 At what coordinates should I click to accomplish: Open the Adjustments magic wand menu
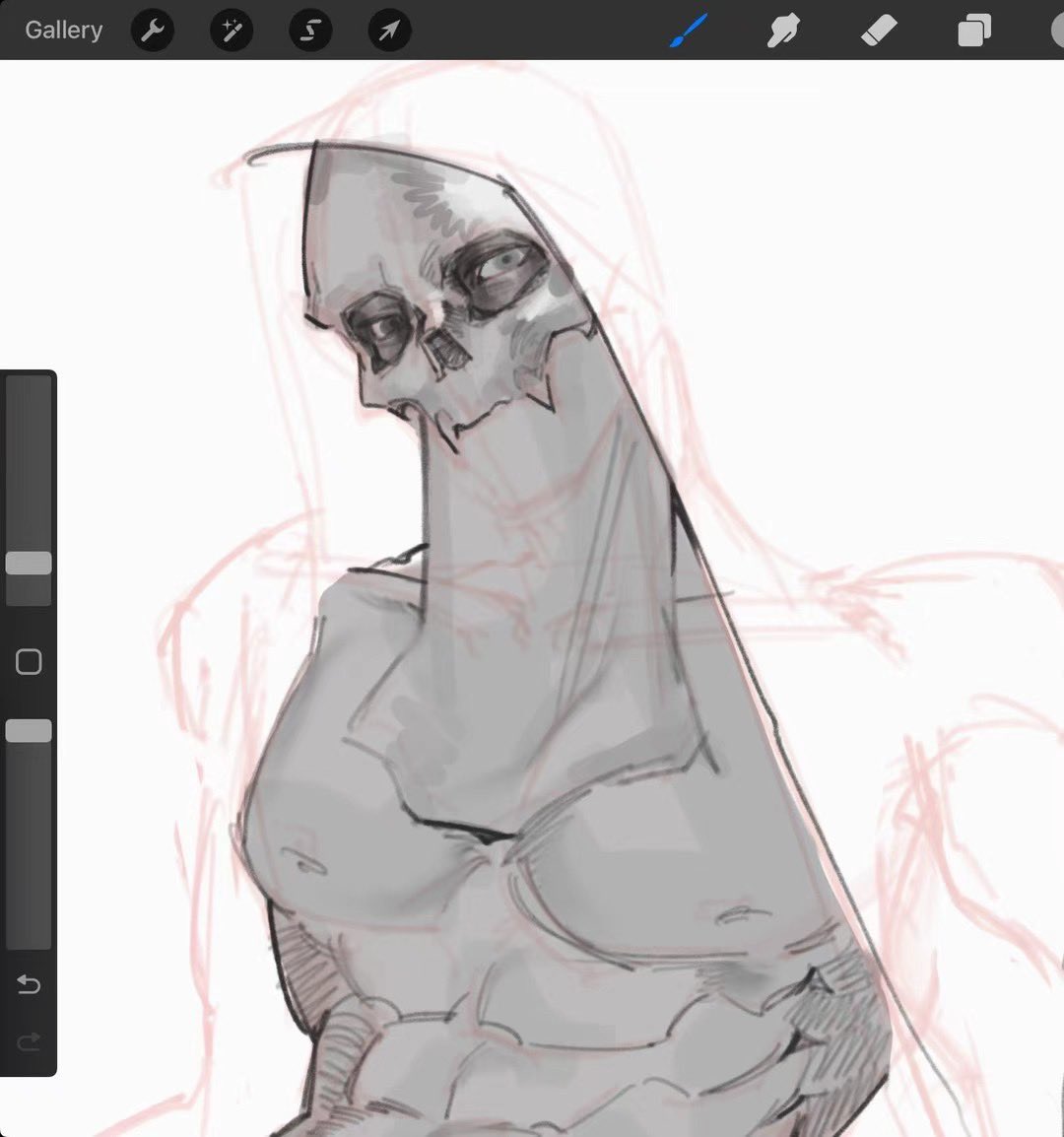tap(232, 30)
